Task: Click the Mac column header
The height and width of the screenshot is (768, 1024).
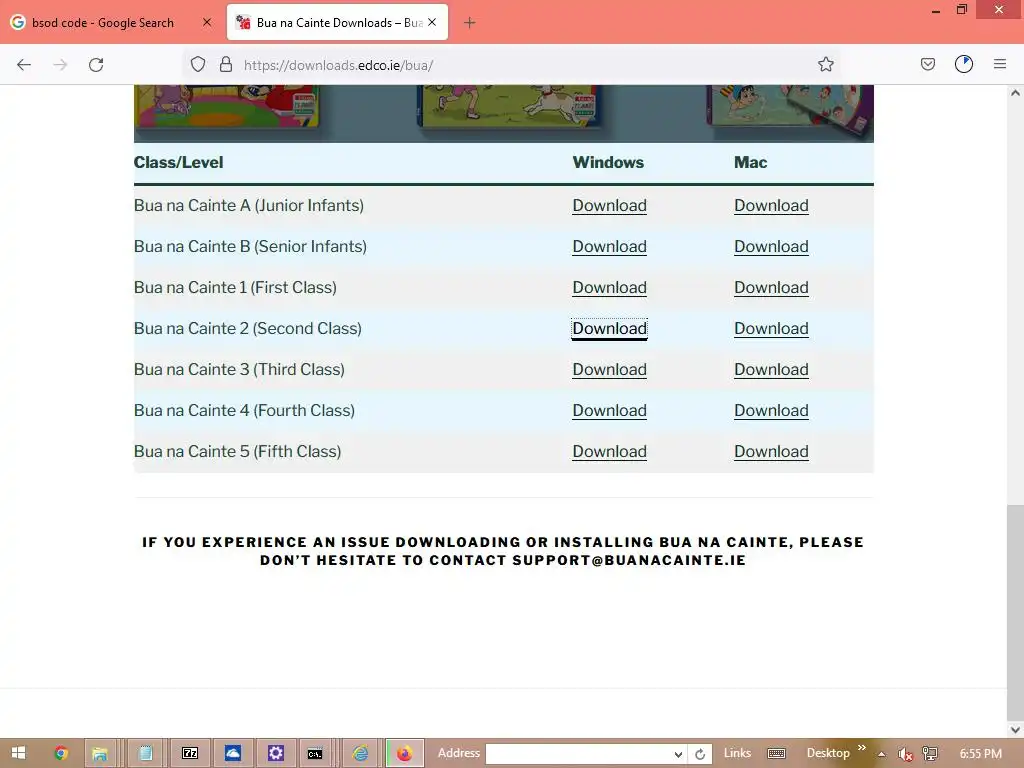Action: pos(750,163)
